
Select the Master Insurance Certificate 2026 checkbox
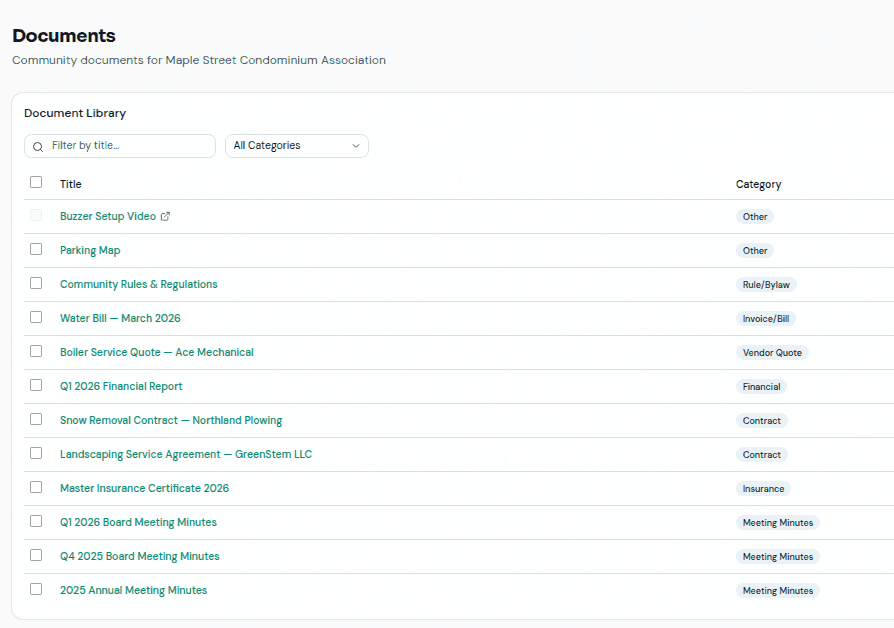pos(36,487)
